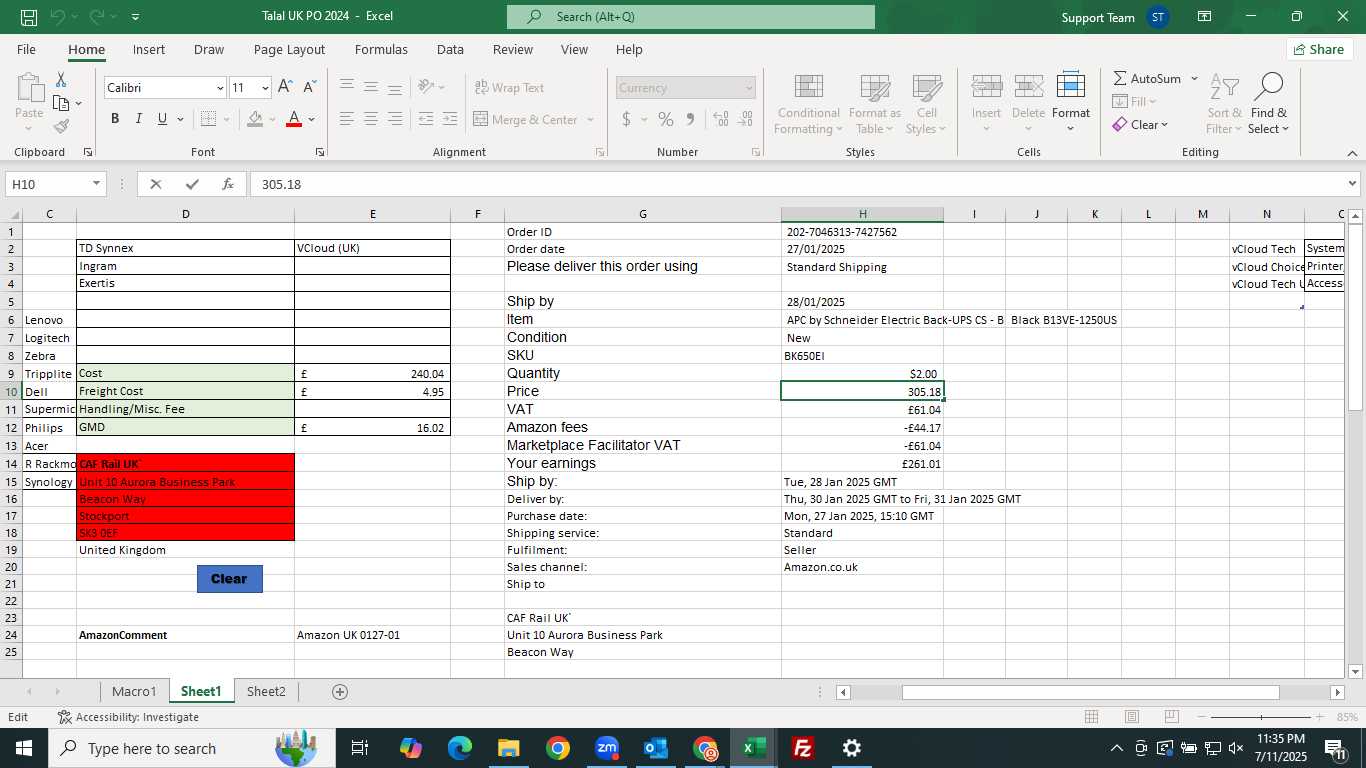Expand the formula bar chevron
Screen dimensions: 1366x768
pos(1353,184)
